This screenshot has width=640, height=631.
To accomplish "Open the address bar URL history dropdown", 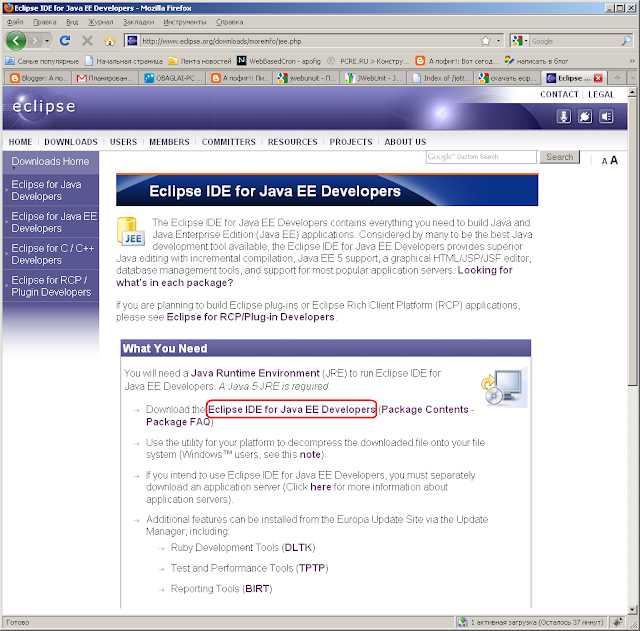I will point(498,41).
